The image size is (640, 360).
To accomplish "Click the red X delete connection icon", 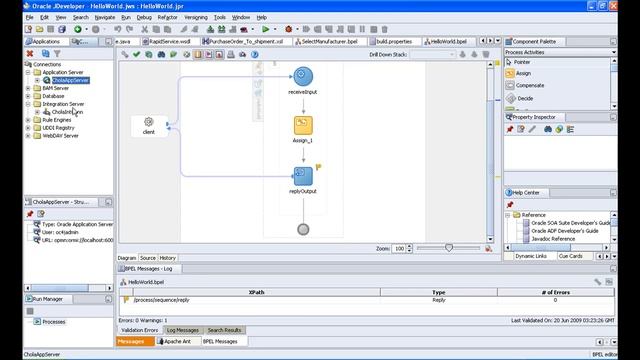I will click(30, 53).
